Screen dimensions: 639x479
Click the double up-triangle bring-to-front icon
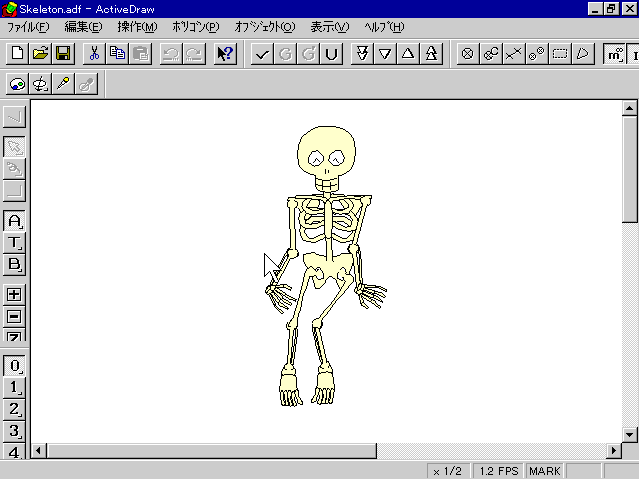(x=431, y=53)
